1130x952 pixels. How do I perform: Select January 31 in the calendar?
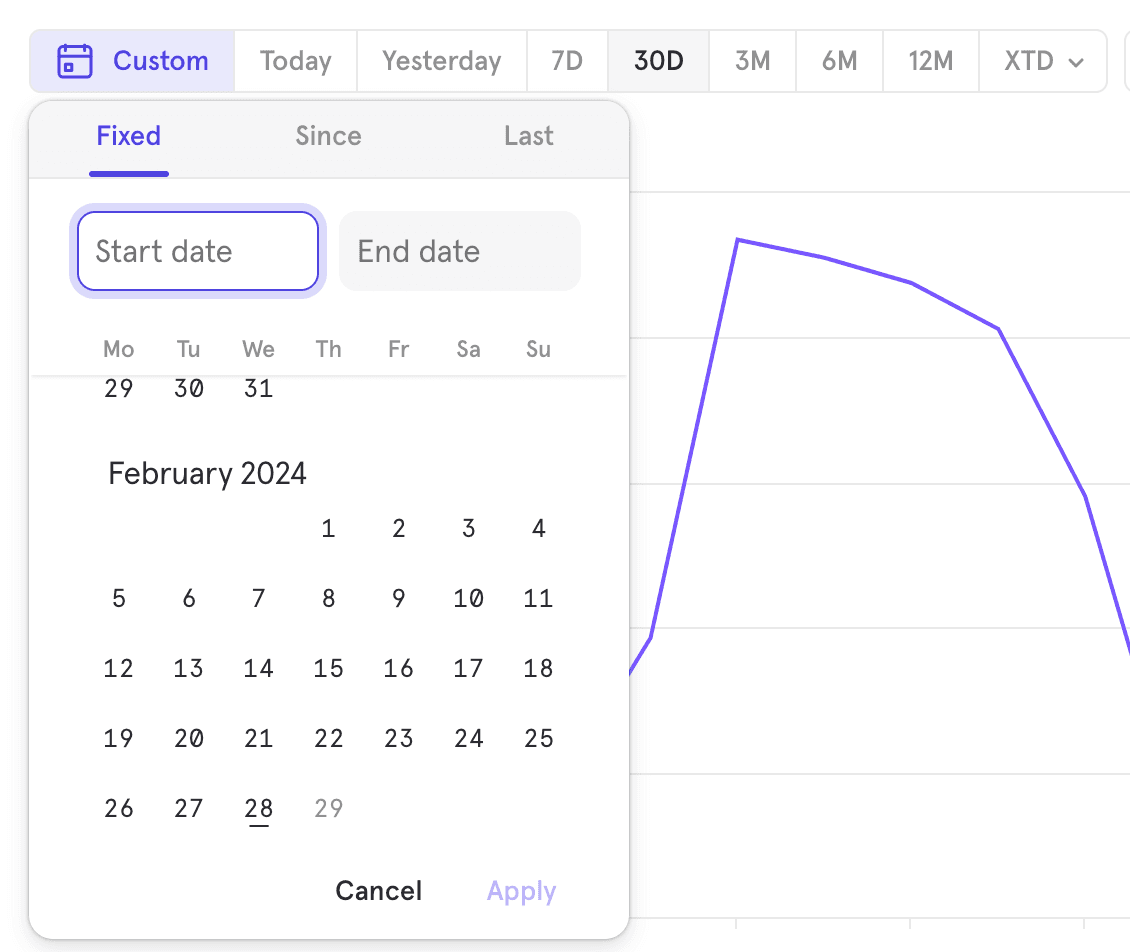[x=258, y=389]
